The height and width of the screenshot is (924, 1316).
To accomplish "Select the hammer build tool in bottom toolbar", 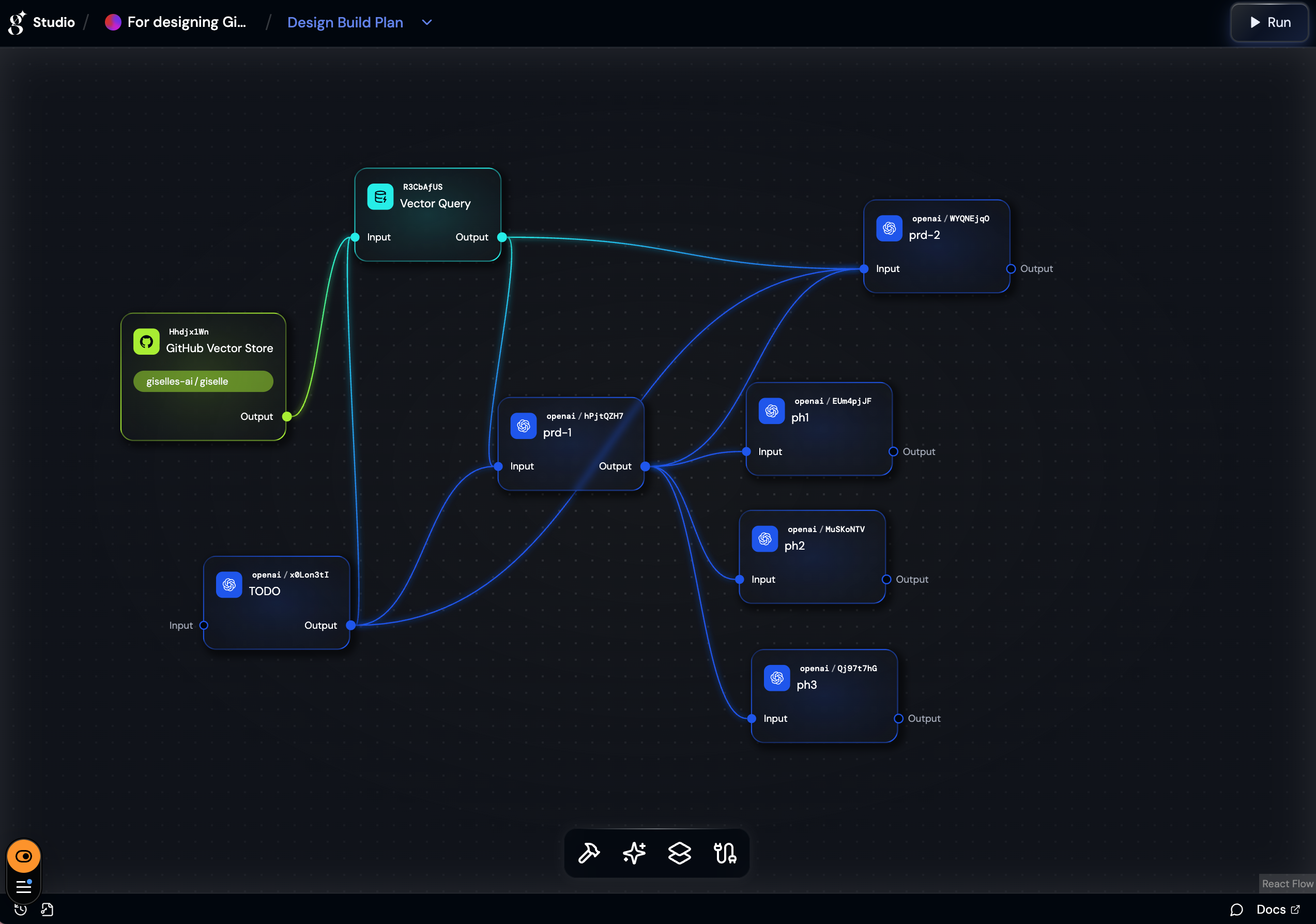I will [x=588, y=854].
